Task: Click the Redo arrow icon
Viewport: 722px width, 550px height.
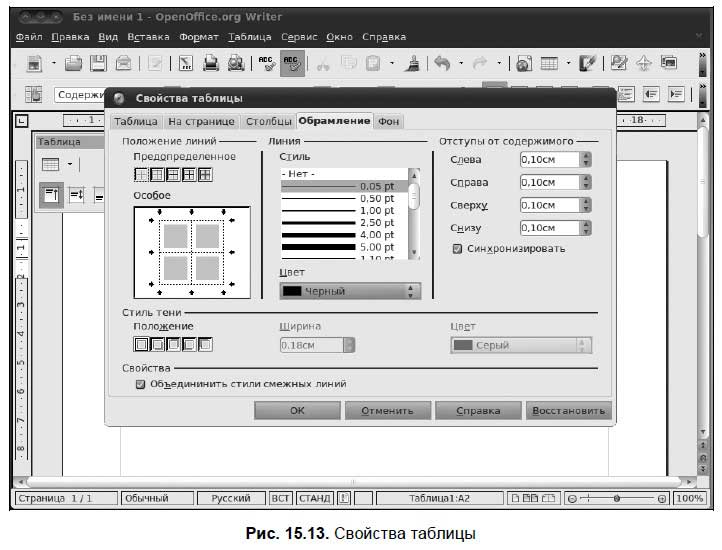Action: pos(479,64)
